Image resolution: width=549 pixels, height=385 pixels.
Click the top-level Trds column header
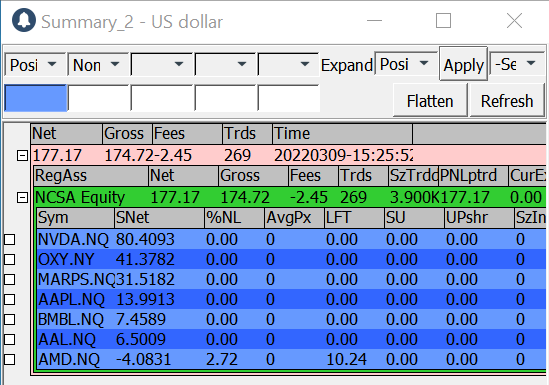(247, 134)
